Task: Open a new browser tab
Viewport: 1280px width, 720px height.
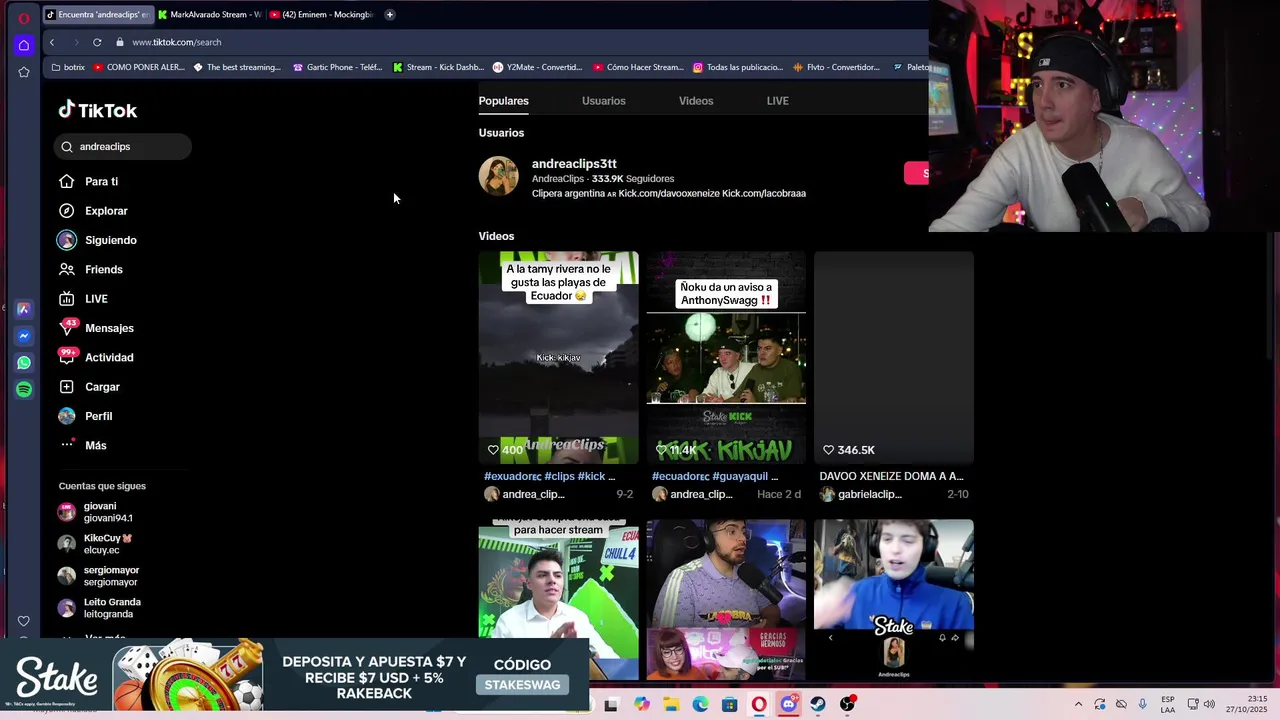Action: click(390, 14)
